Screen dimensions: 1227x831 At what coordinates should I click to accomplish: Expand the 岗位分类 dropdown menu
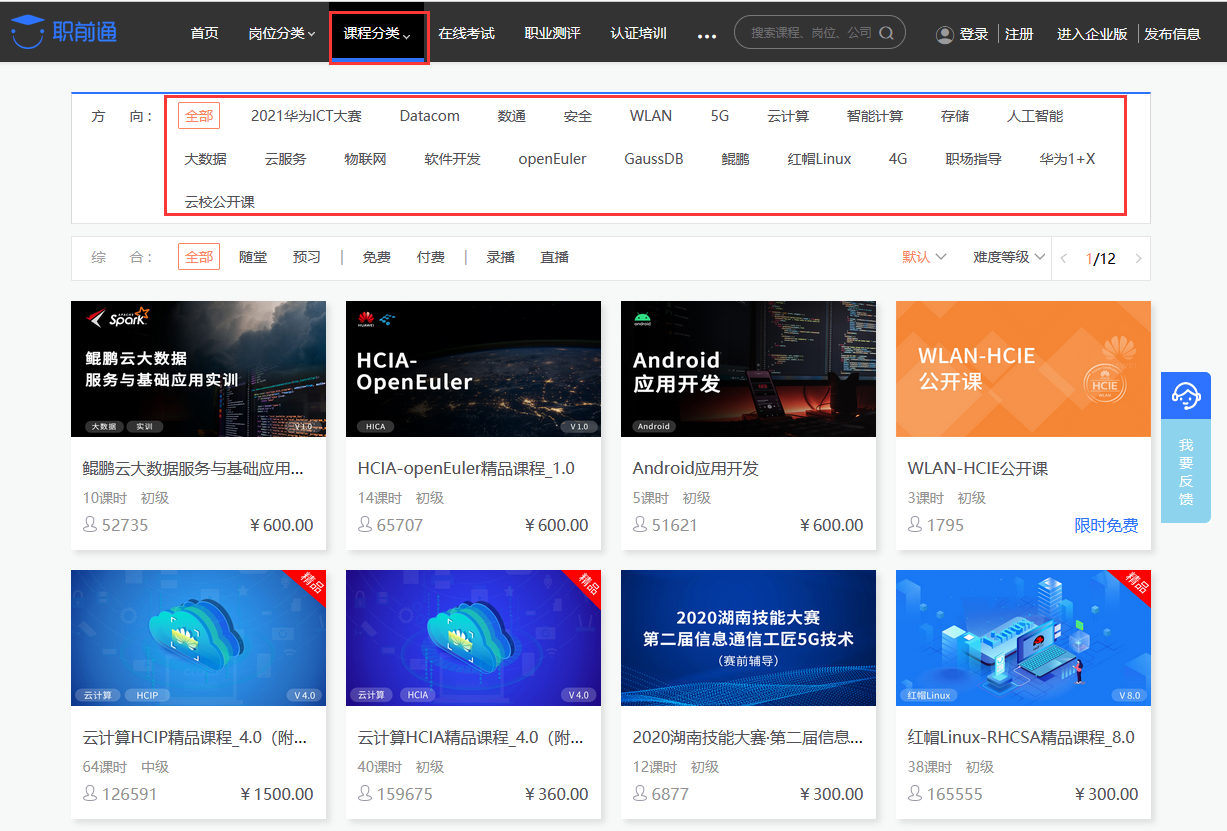click(x=282, y=34)
